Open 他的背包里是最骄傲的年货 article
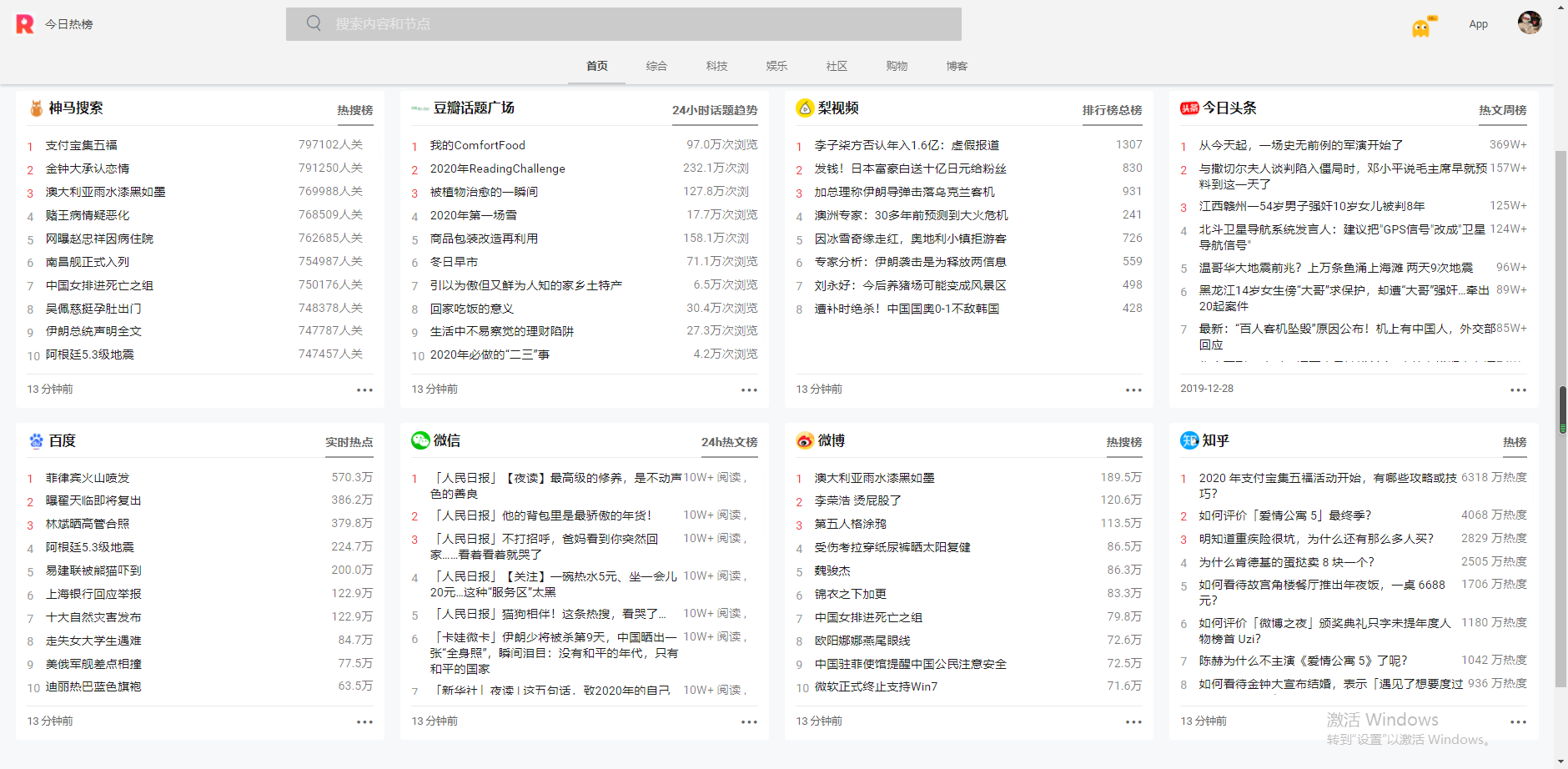The image size is (1568, 769). coord(541,515)
